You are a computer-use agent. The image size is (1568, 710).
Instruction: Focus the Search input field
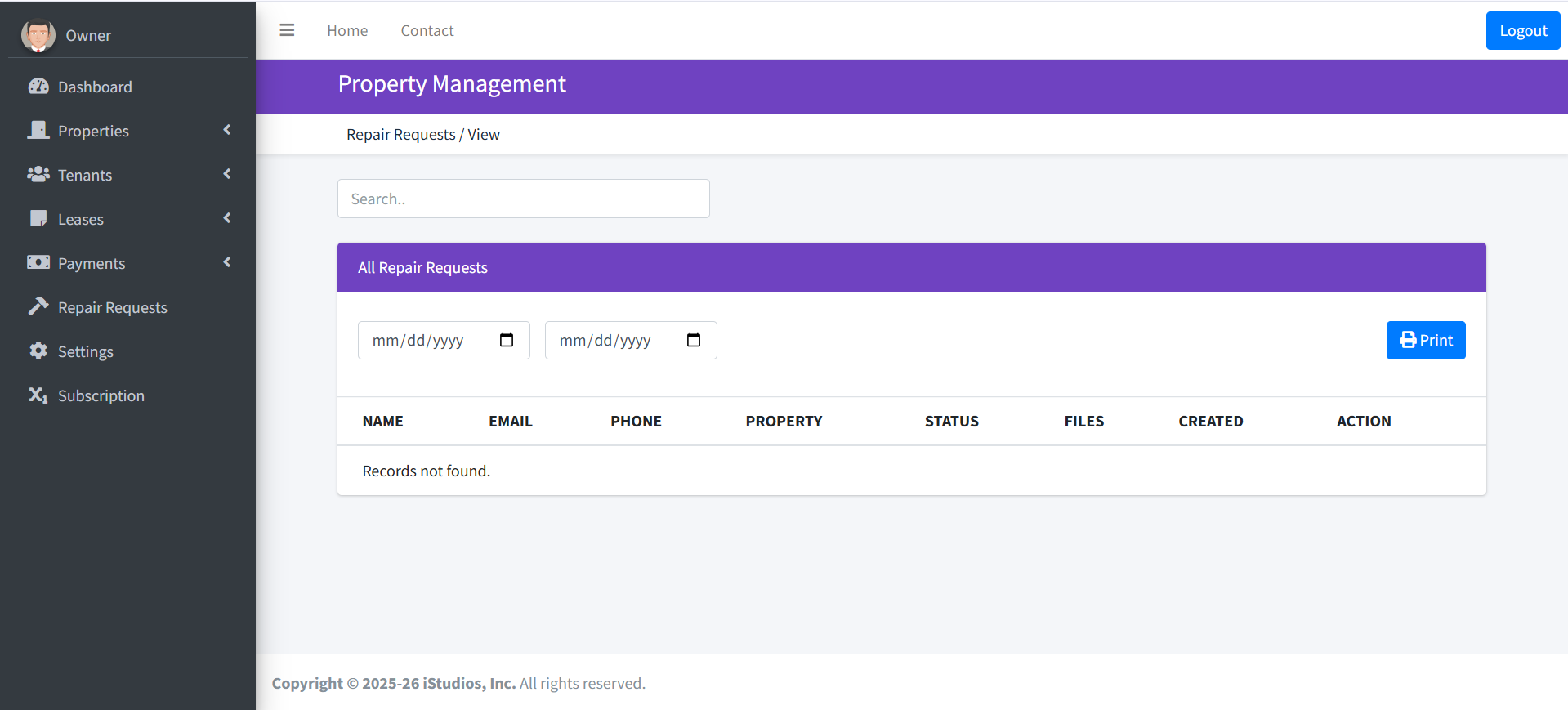click(523, 199)
